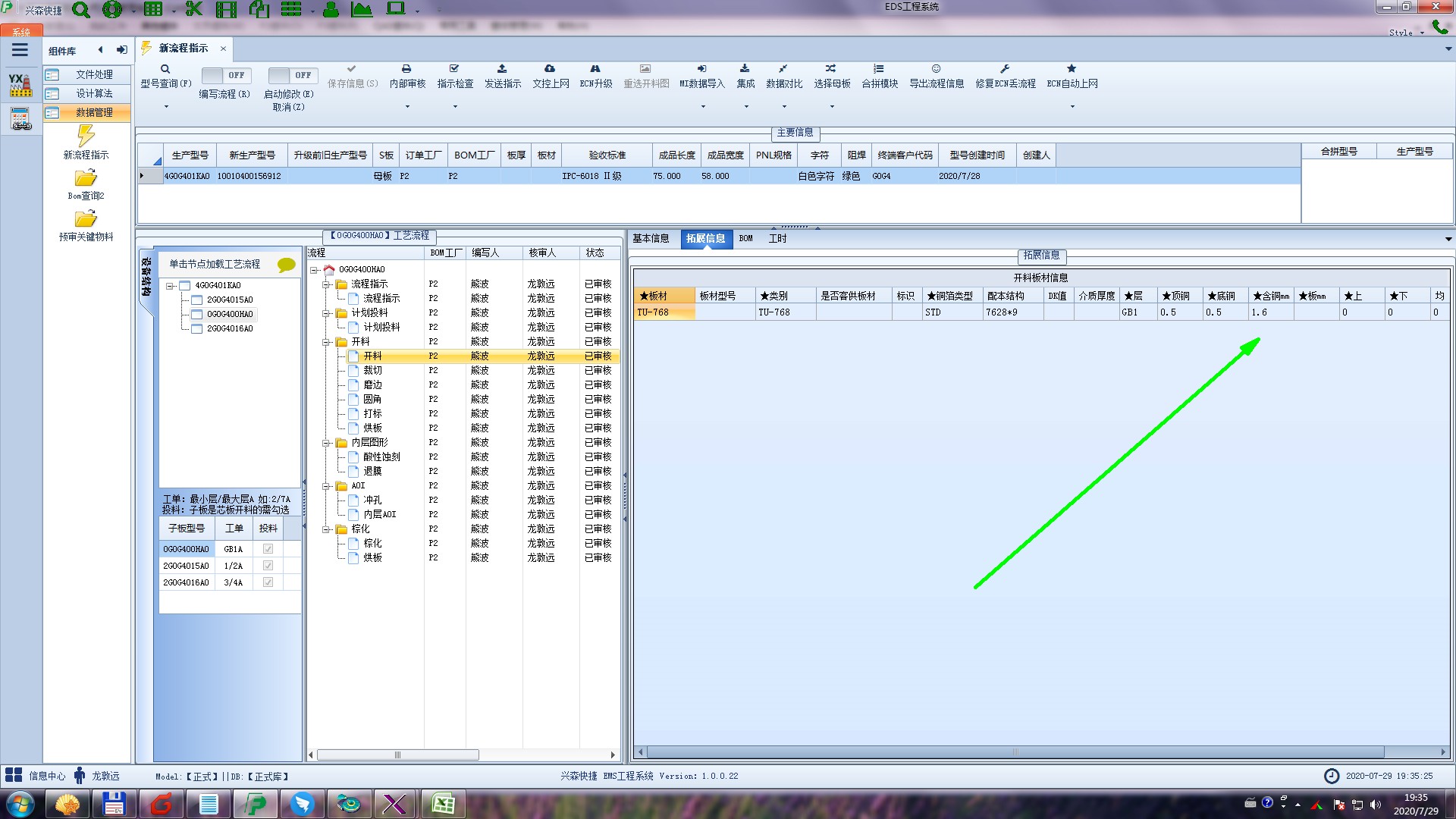Open the 新流程指示 lightning icon in the sidebar

[x=86, y=136]
